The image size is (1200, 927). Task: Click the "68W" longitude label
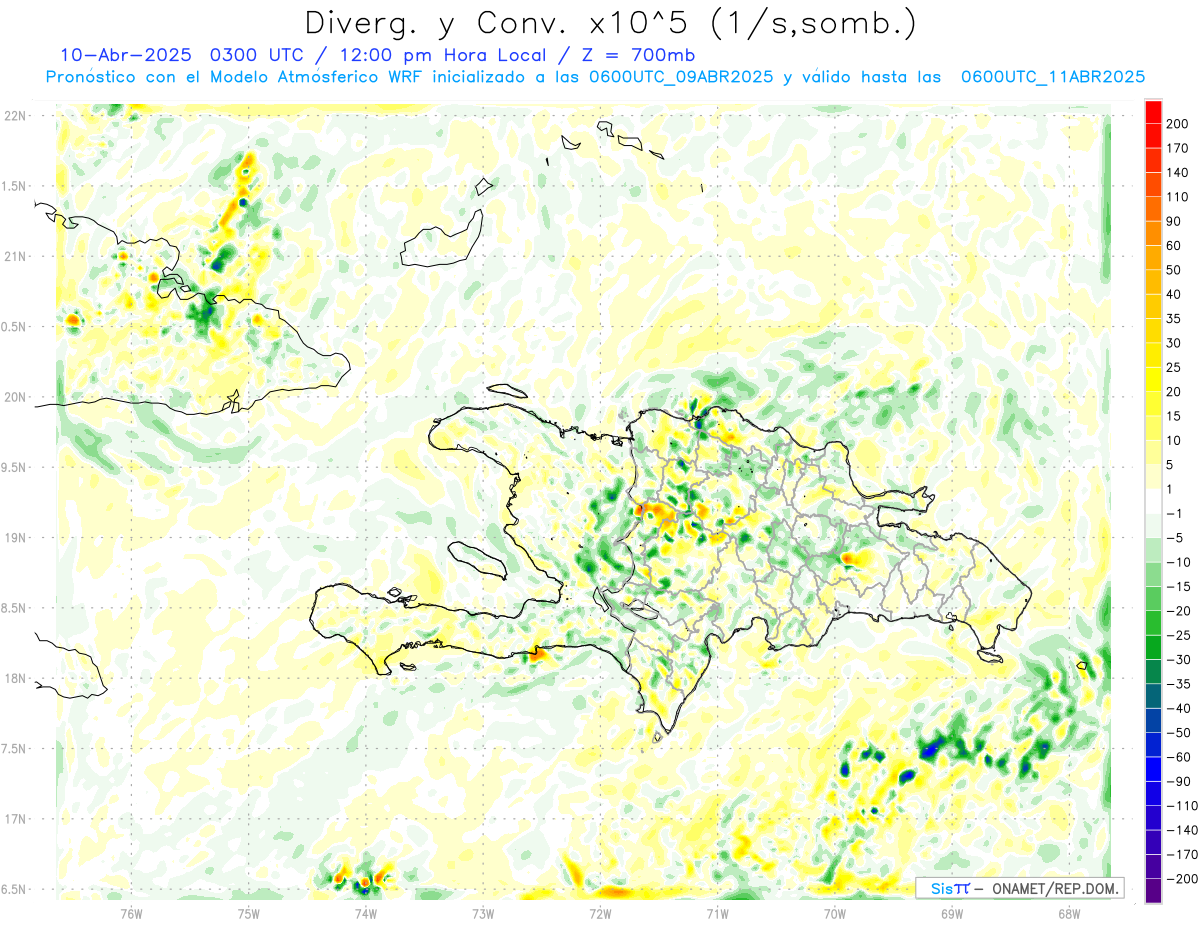[1069, 913]
